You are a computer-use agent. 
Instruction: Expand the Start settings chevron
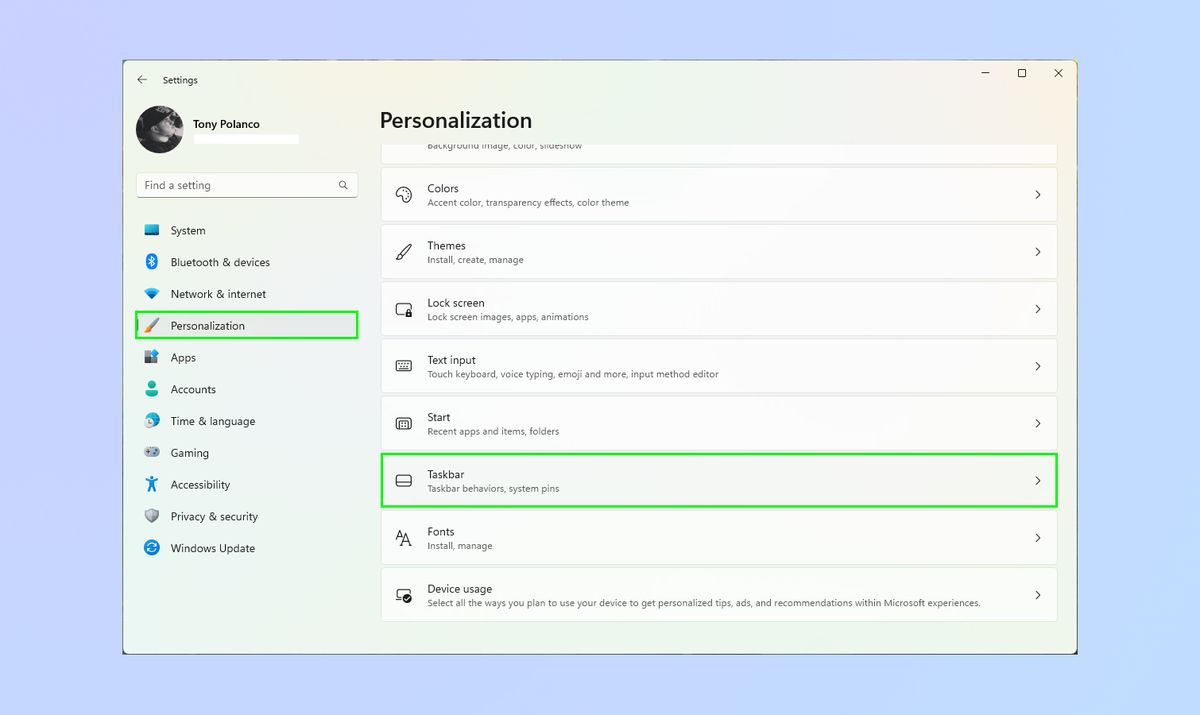[x=1038, y=424]
